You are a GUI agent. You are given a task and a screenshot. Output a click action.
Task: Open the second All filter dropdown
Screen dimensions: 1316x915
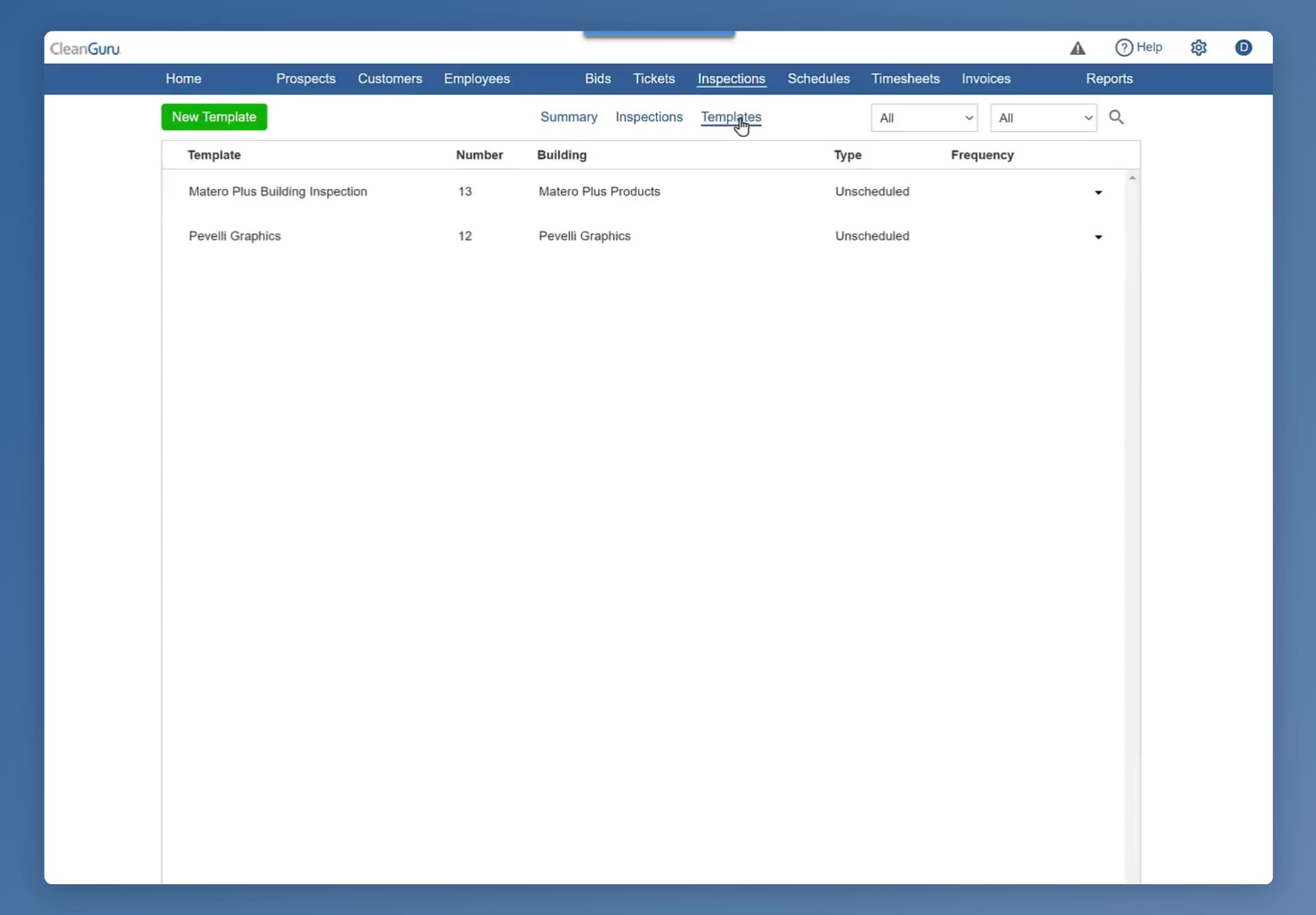1043,118
